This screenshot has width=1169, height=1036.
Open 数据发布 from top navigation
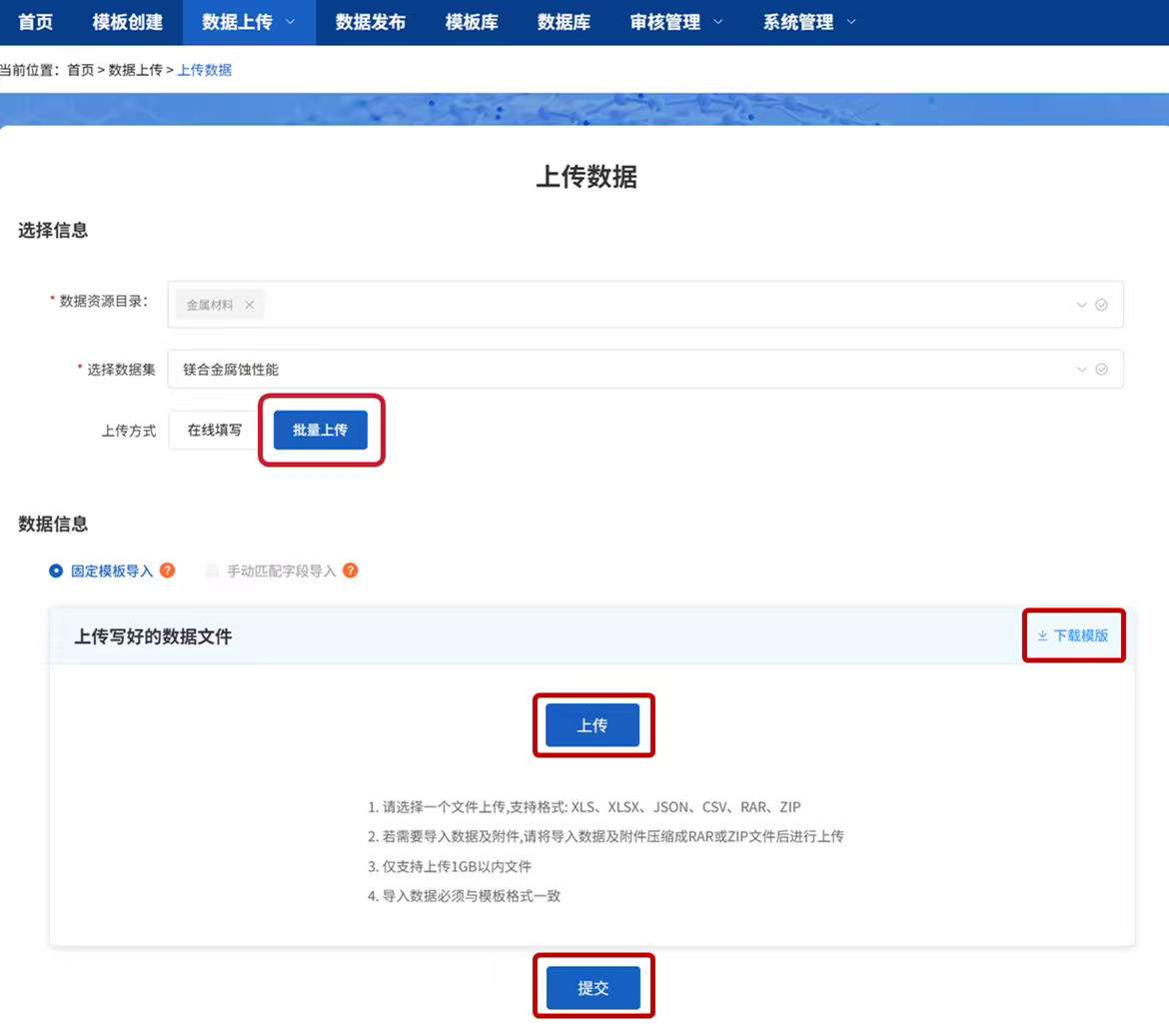click(x=370, y=22)
